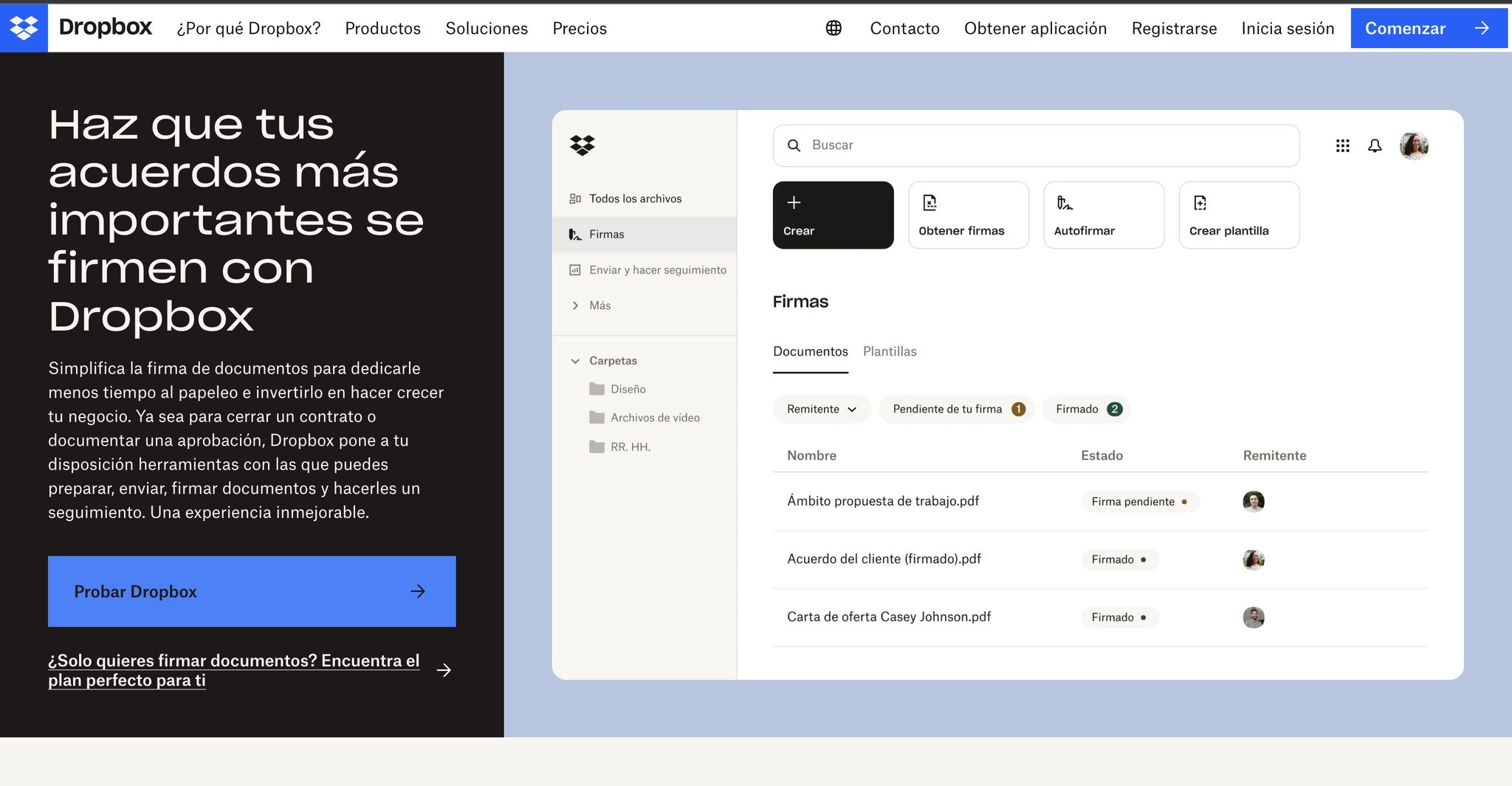
Task: Click the Firmas signature icon in sidebar
Action: tap(575, 234)
